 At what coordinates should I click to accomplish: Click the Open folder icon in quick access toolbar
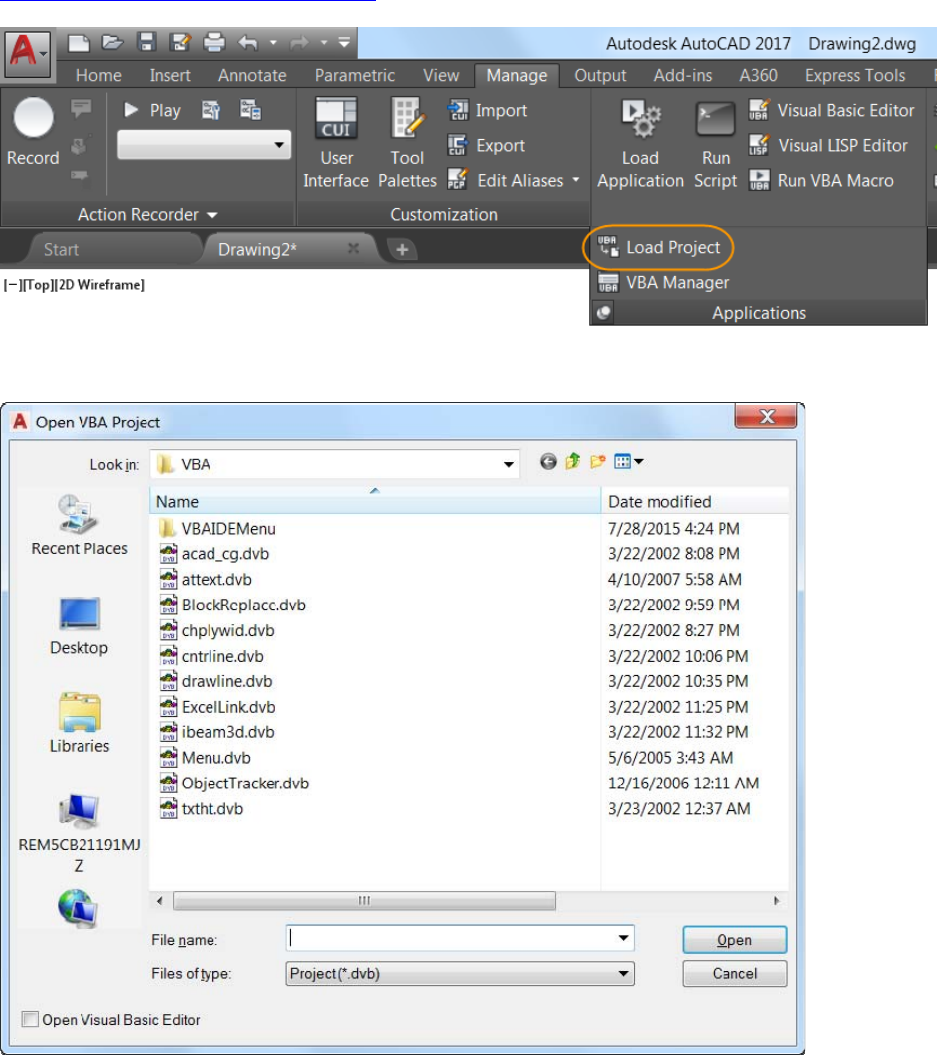112,43
